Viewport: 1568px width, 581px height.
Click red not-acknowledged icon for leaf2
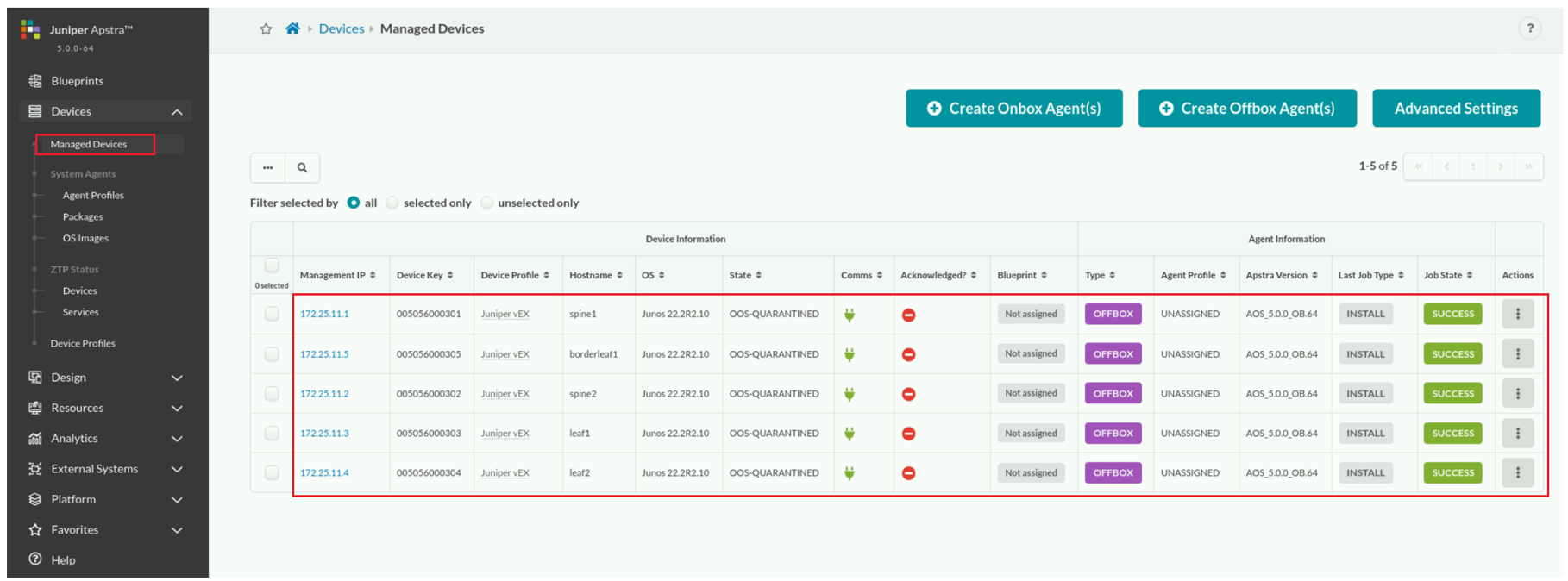click(x=908, y=473)
